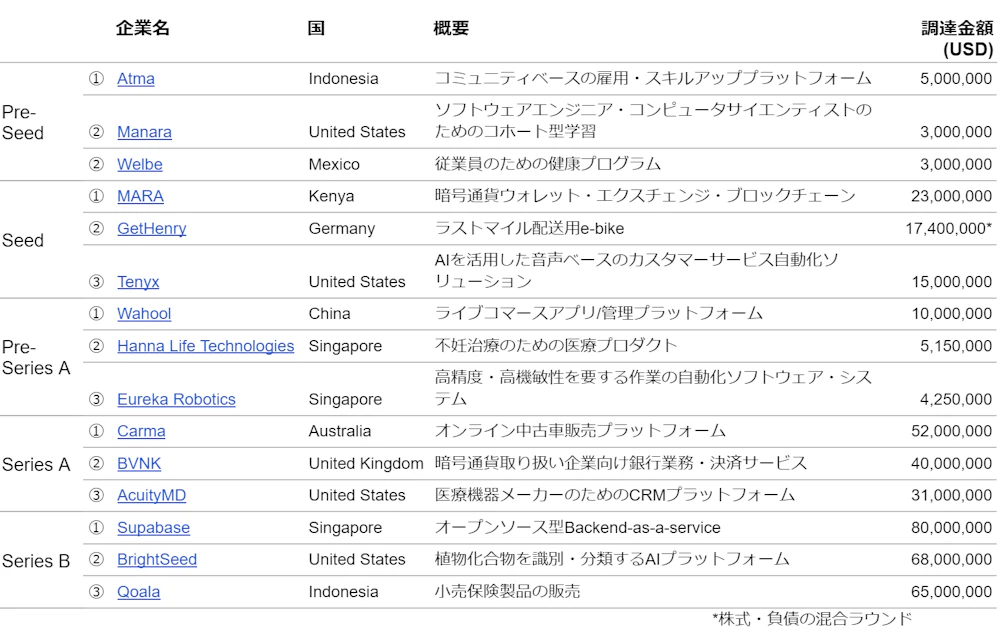Click the 概要 column header

point(451,28)
